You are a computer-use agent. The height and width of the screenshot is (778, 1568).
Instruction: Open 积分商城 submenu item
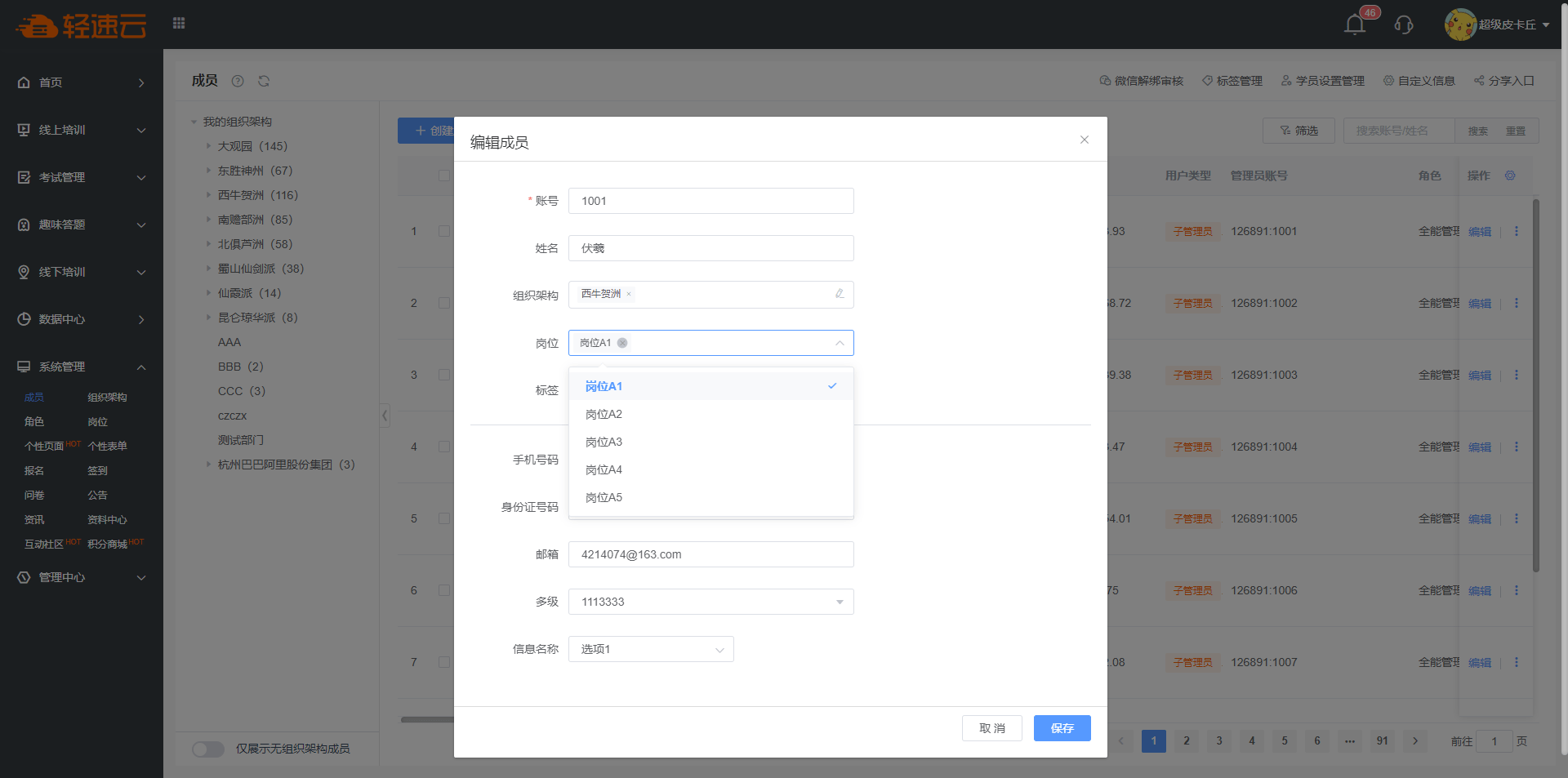[107, 545]
